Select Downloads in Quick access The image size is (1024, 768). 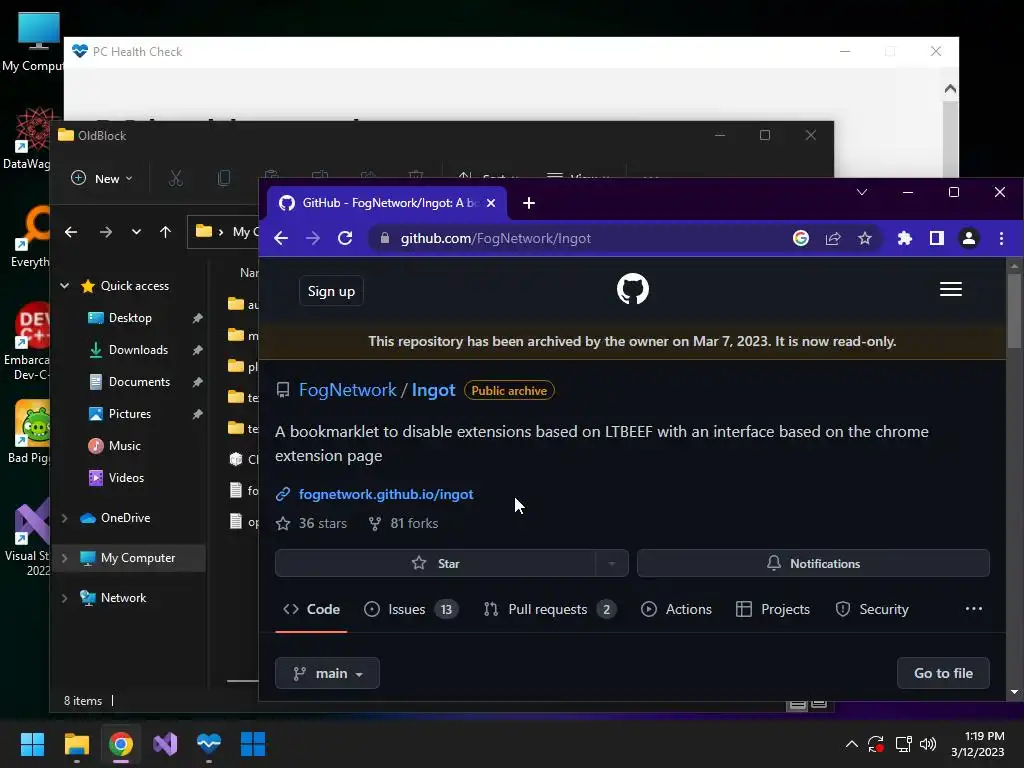coord(138,350)
